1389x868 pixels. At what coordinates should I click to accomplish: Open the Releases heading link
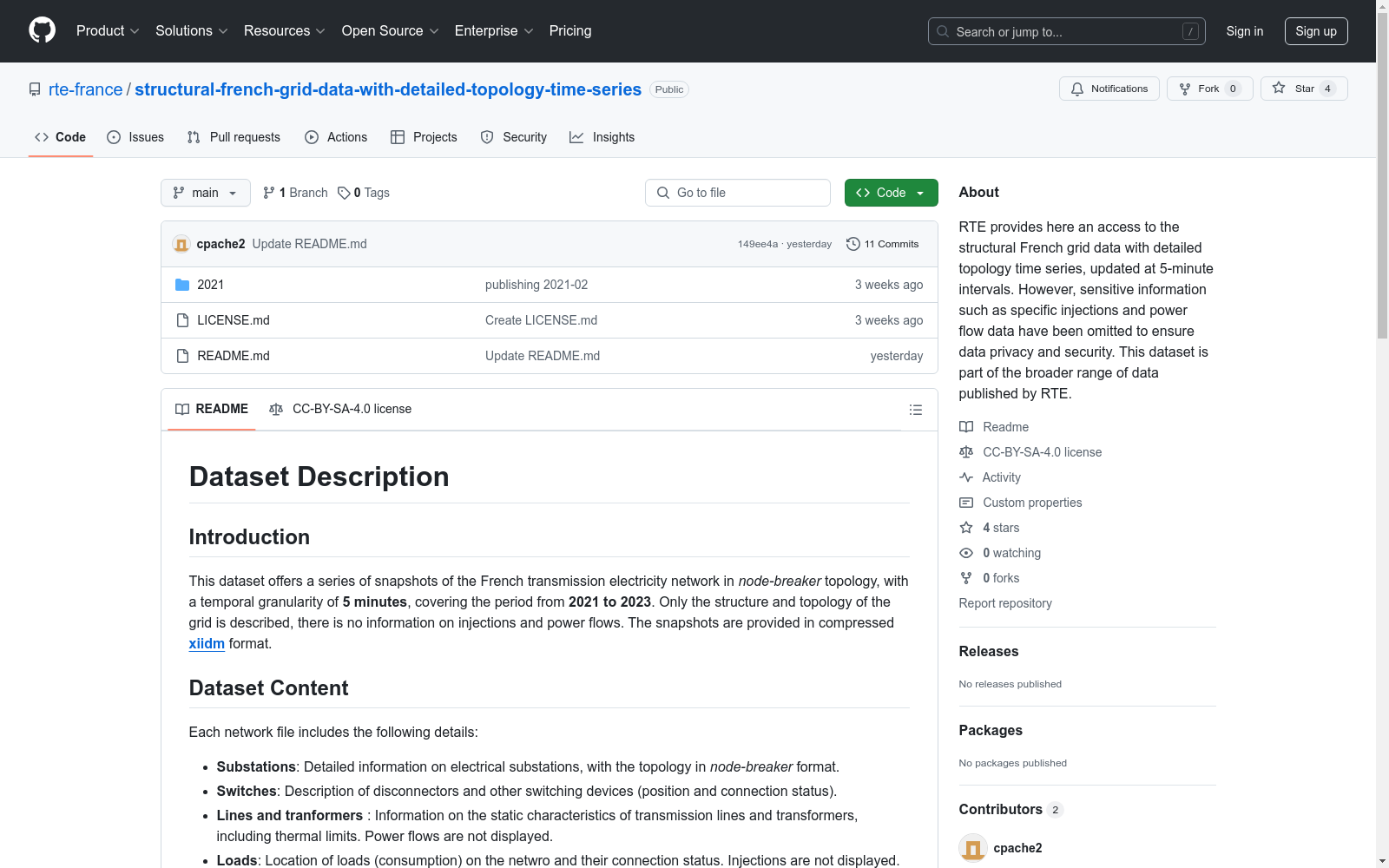[989, 651]
